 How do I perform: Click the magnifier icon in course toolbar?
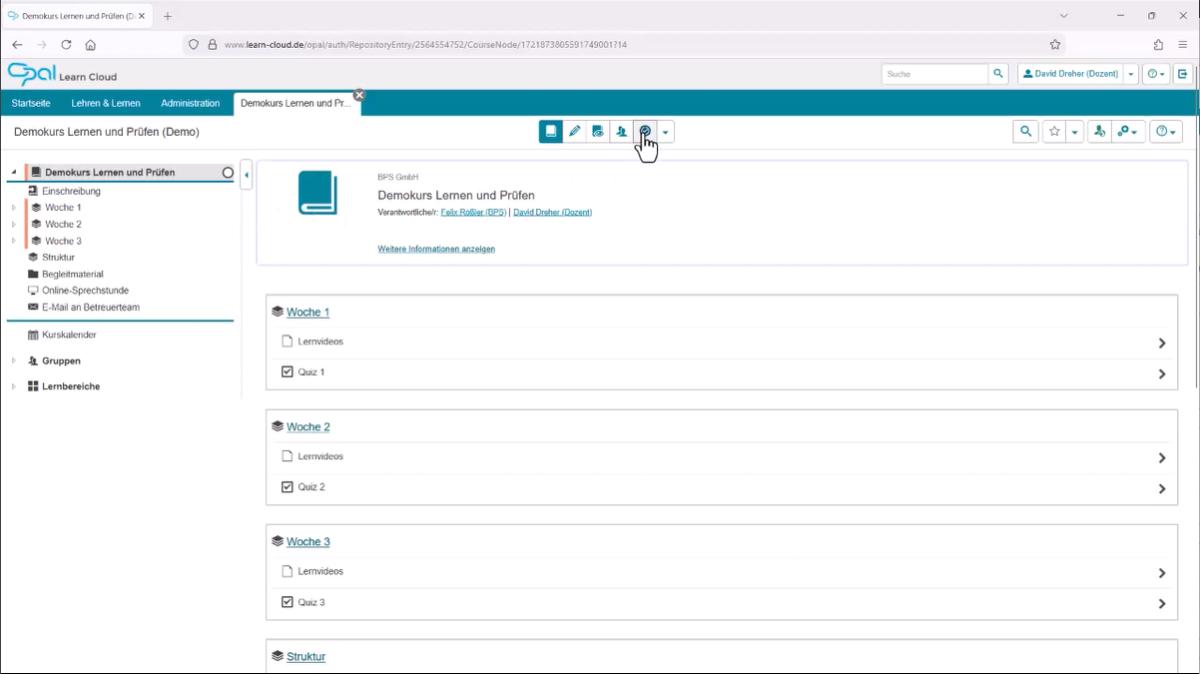pos(1025,131)
